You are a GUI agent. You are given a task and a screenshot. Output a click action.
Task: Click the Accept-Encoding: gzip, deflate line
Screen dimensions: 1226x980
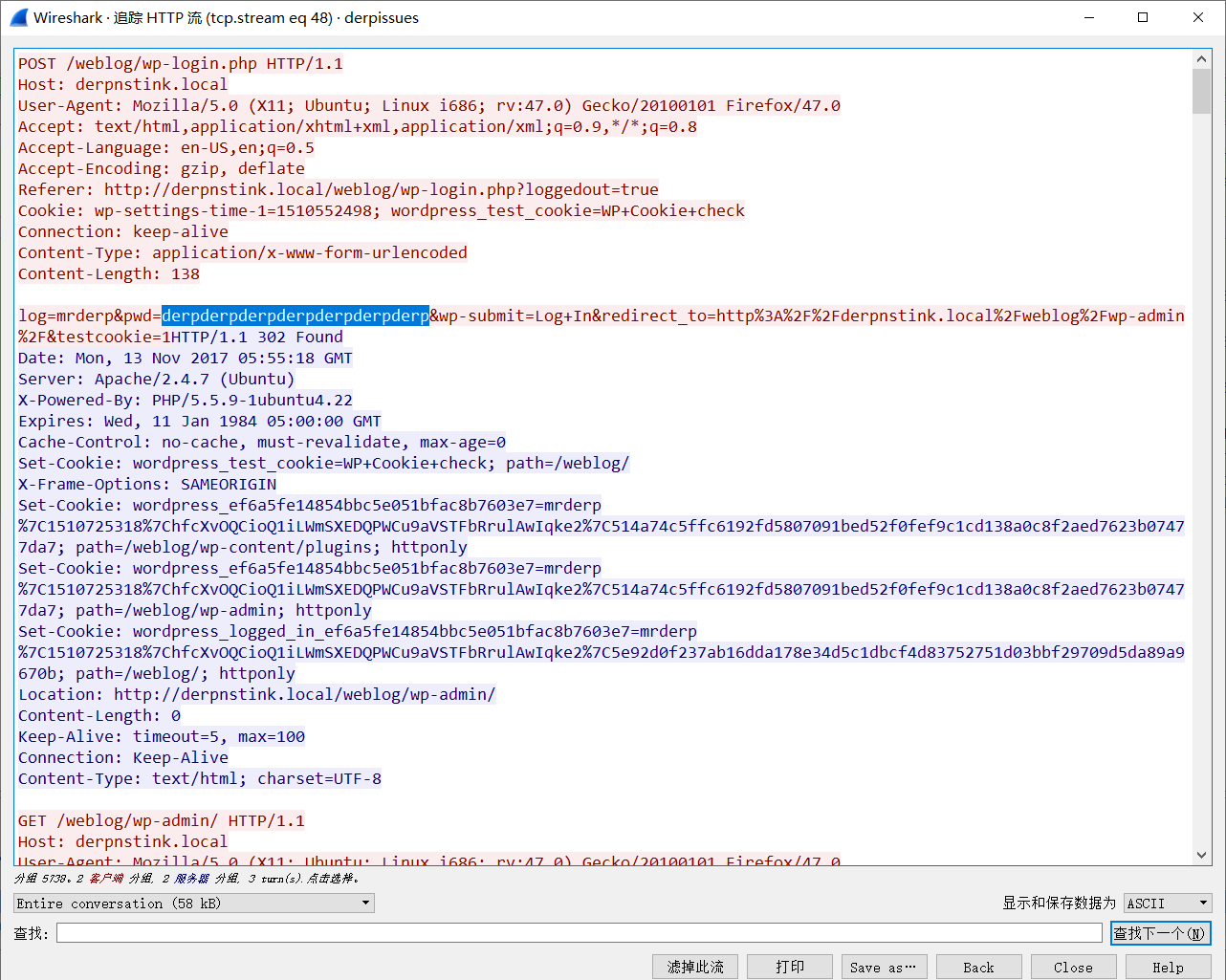(x=162, y=169)
